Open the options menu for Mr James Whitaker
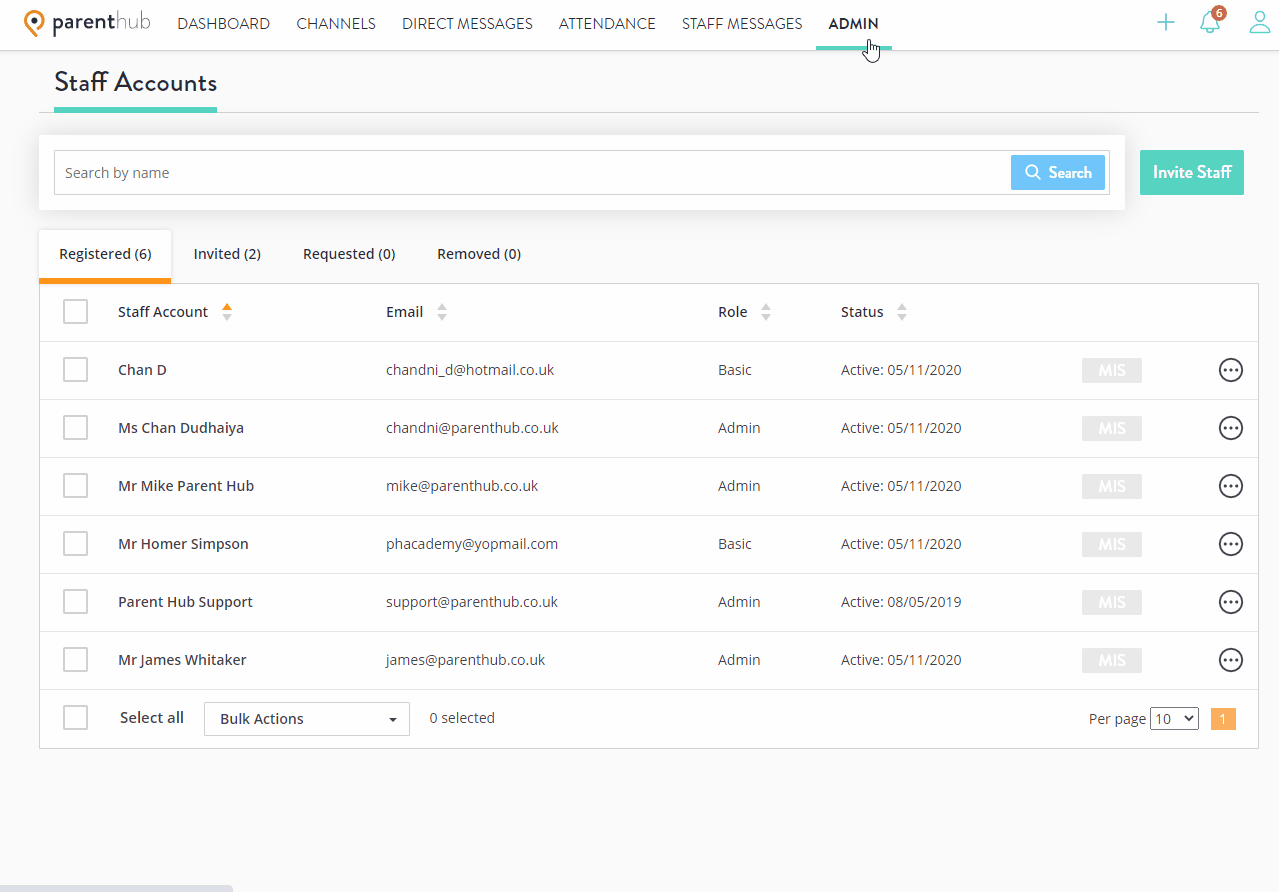1279x892 pixels. pos(1231,660)
